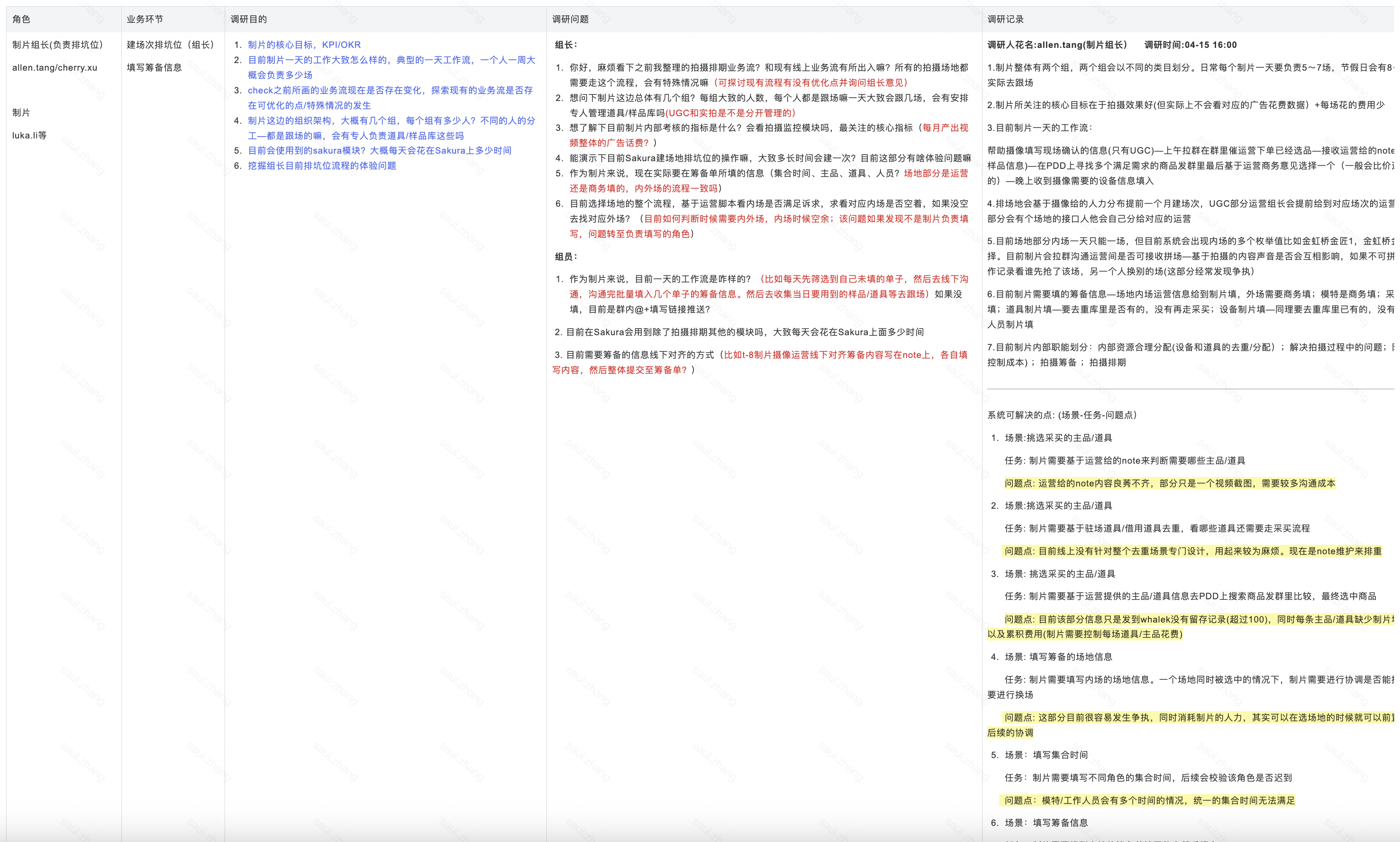Click the 业务环节 column header
The width and height of the screenshot is (1400, 842).
pyautogui.click(x=145, y=19)
